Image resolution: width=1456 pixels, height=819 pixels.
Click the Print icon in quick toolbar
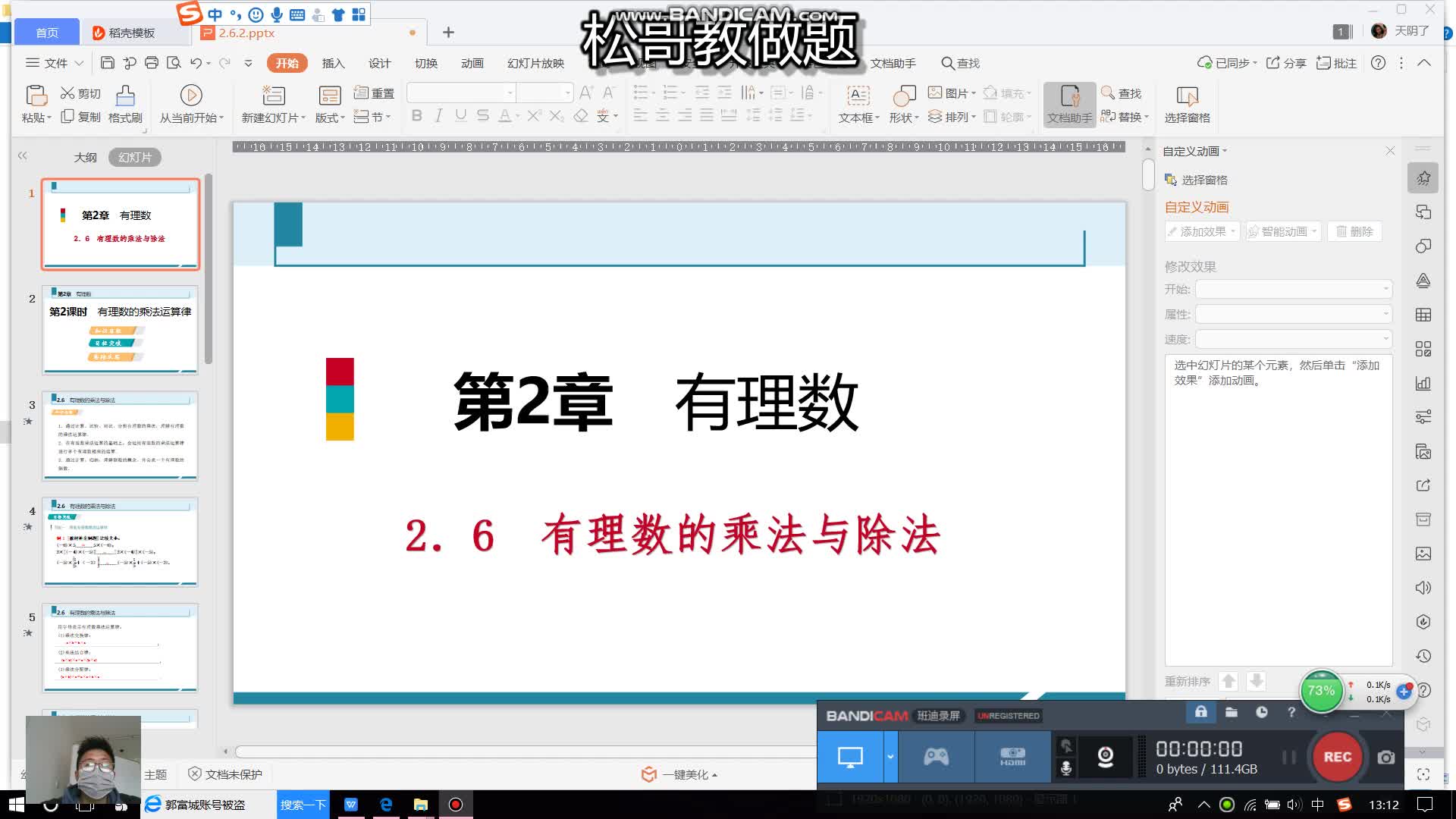click(152, 63)
